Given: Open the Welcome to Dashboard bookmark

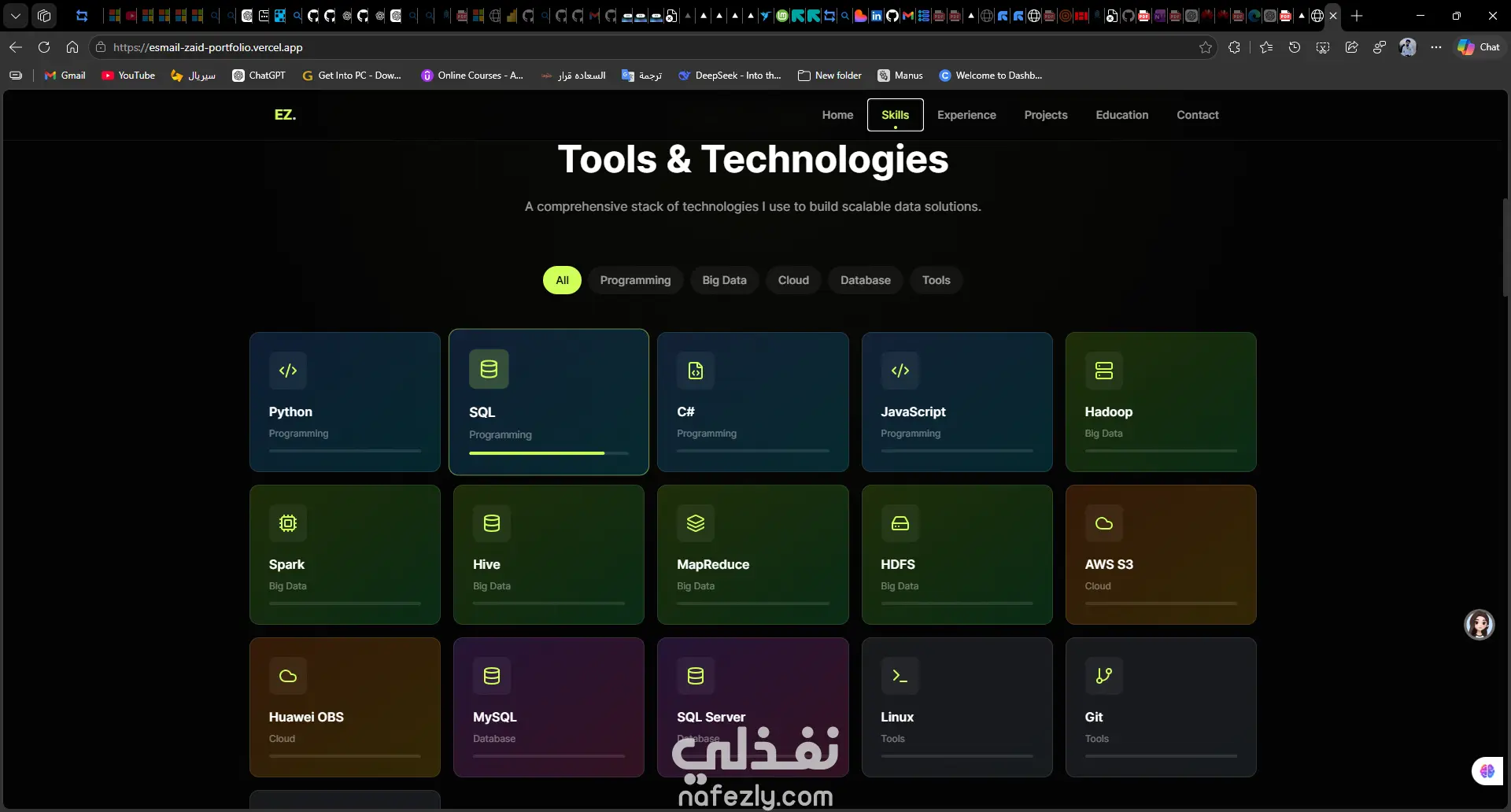Looking at the screenshot, I should pos(991,76).
